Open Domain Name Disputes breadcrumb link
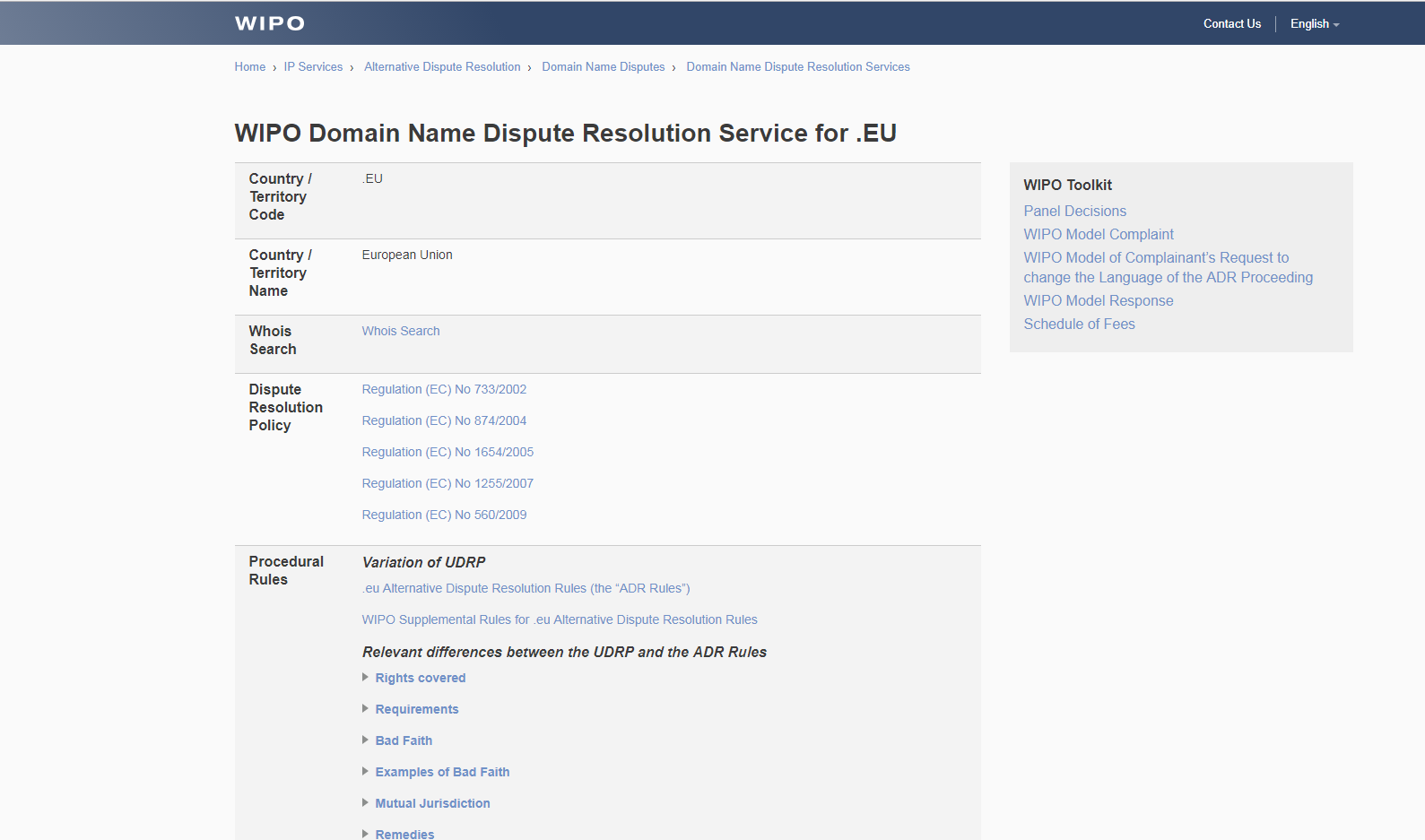The image size is (1425, 840). click(x=603, y=67)
